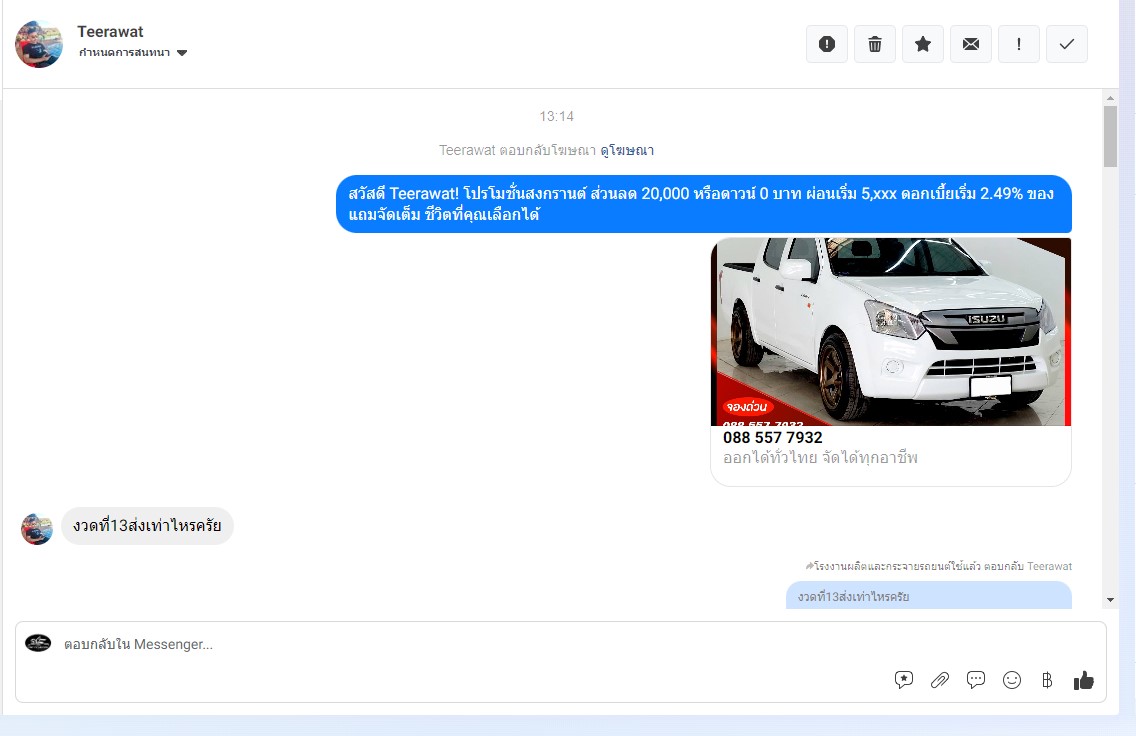Screen dimensions: 1136x736
Task: Click the ดูโฆษณา link
Action: (627, 150)
